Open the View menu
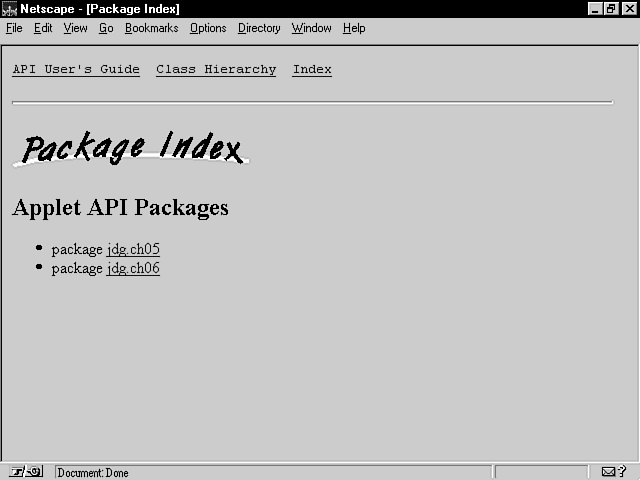This screenshot has height=480, width=640. pyautogui.click(x=76, y=28)
